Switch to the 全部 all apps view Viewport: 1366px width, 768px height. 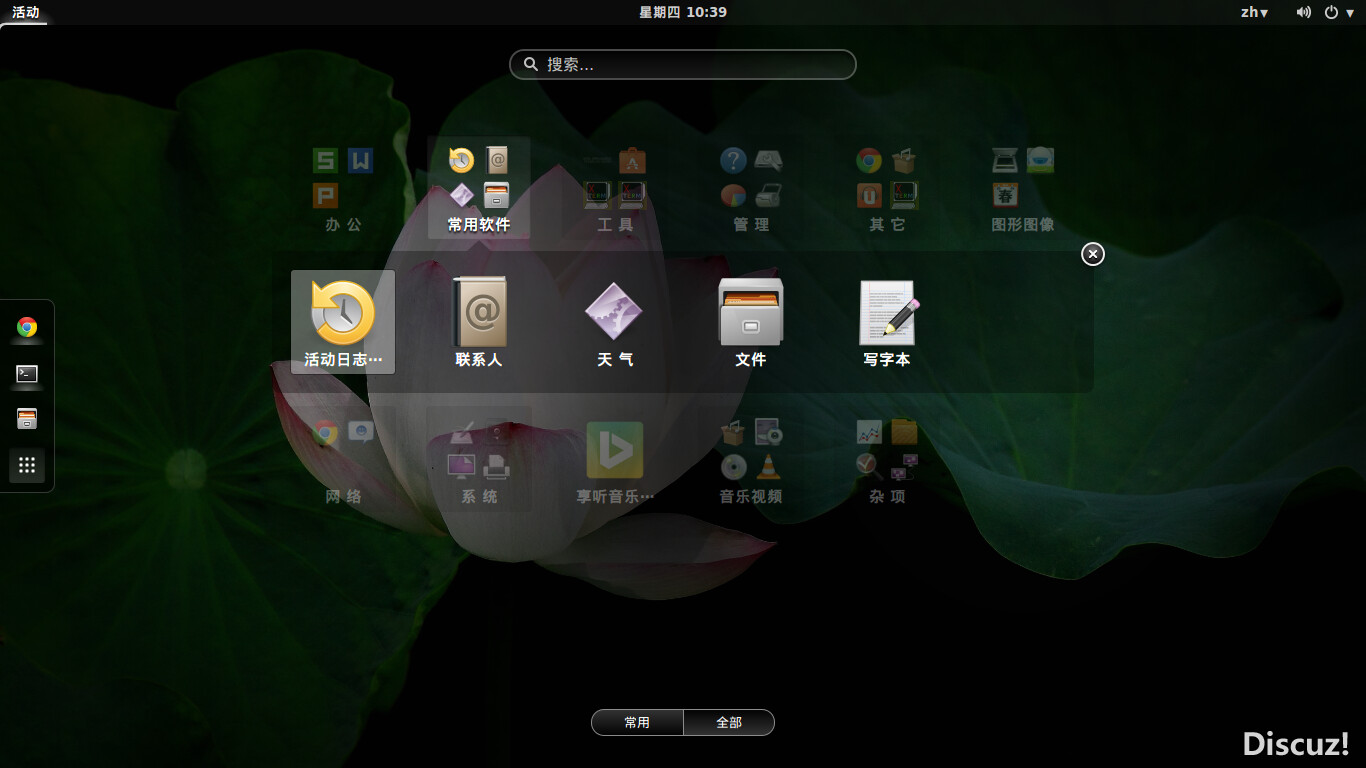(x=729, y=722)
